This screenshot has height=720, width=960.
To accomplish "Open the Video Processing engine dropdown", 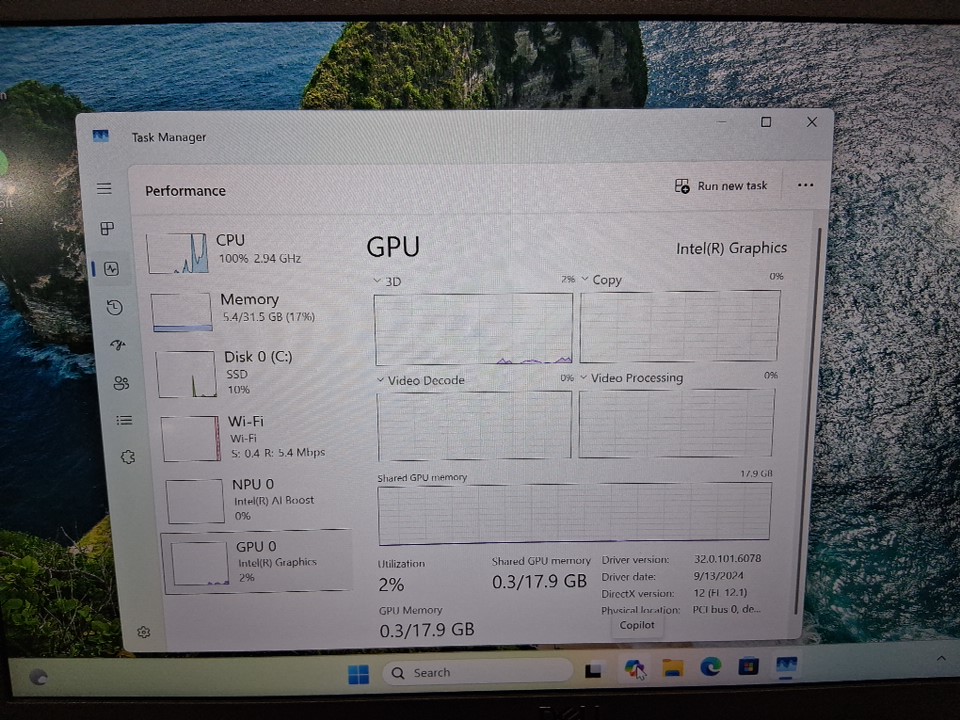I will 584,378.
